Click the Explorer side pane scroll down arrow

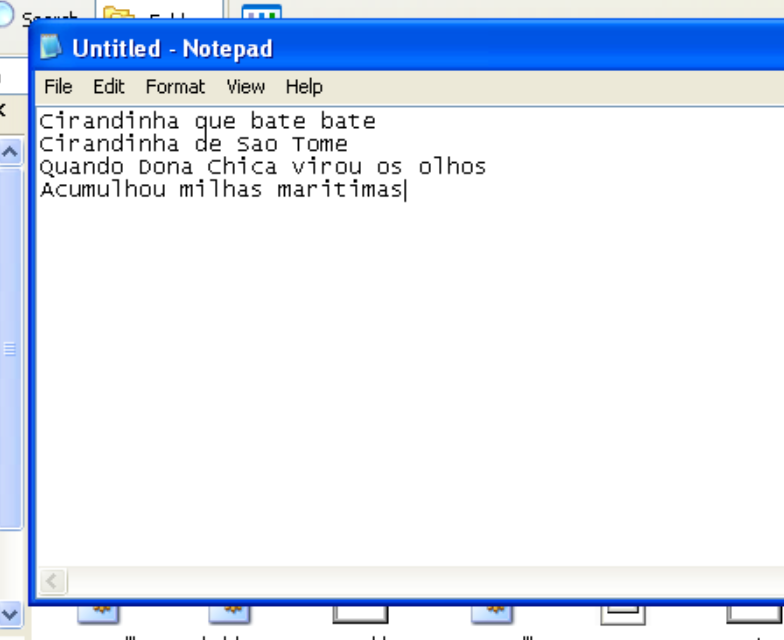10,613
